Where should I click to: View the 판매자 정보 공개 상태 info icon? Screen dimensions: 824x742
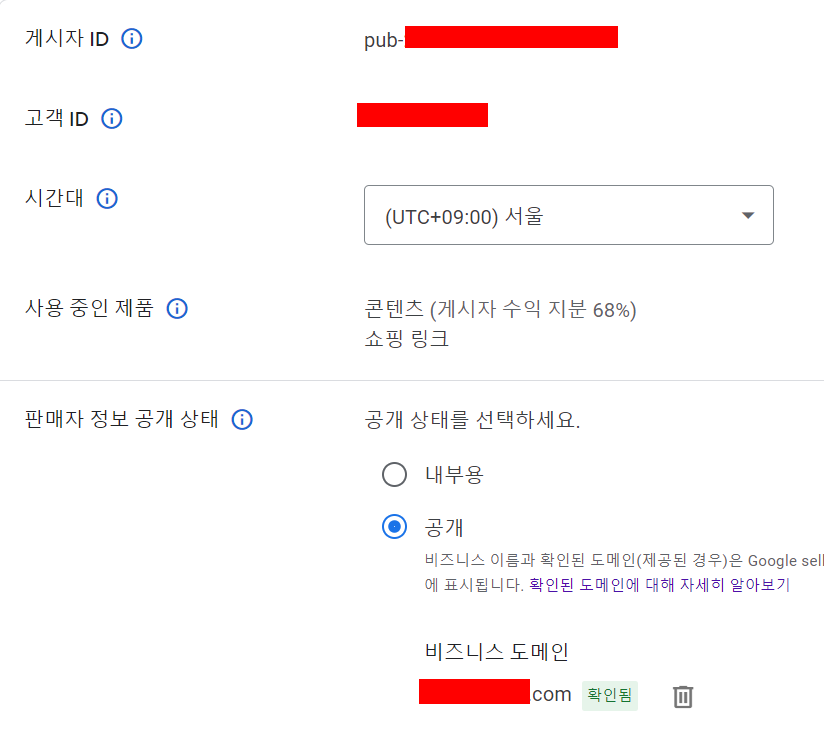tap(242, 419)
